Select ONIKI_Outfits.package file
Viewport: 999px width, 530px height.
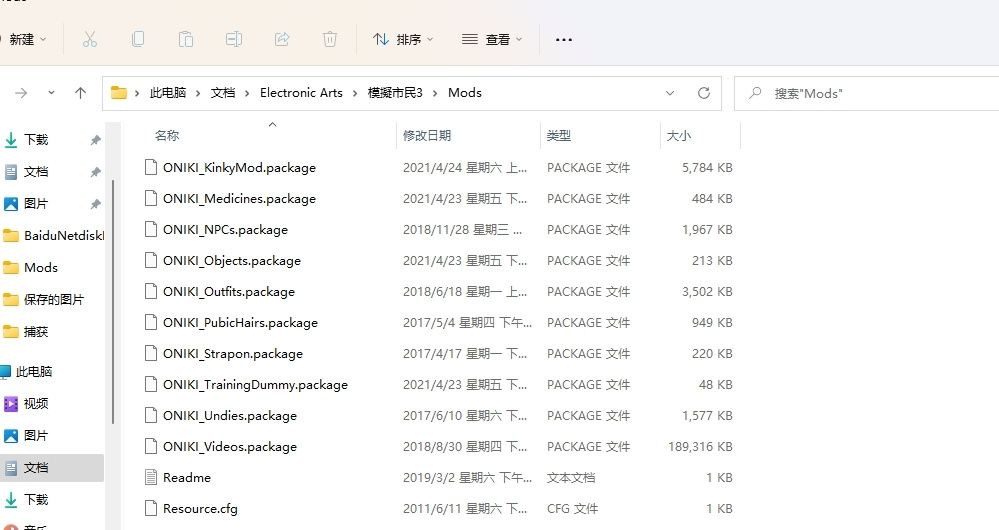[x=229, y=292]
